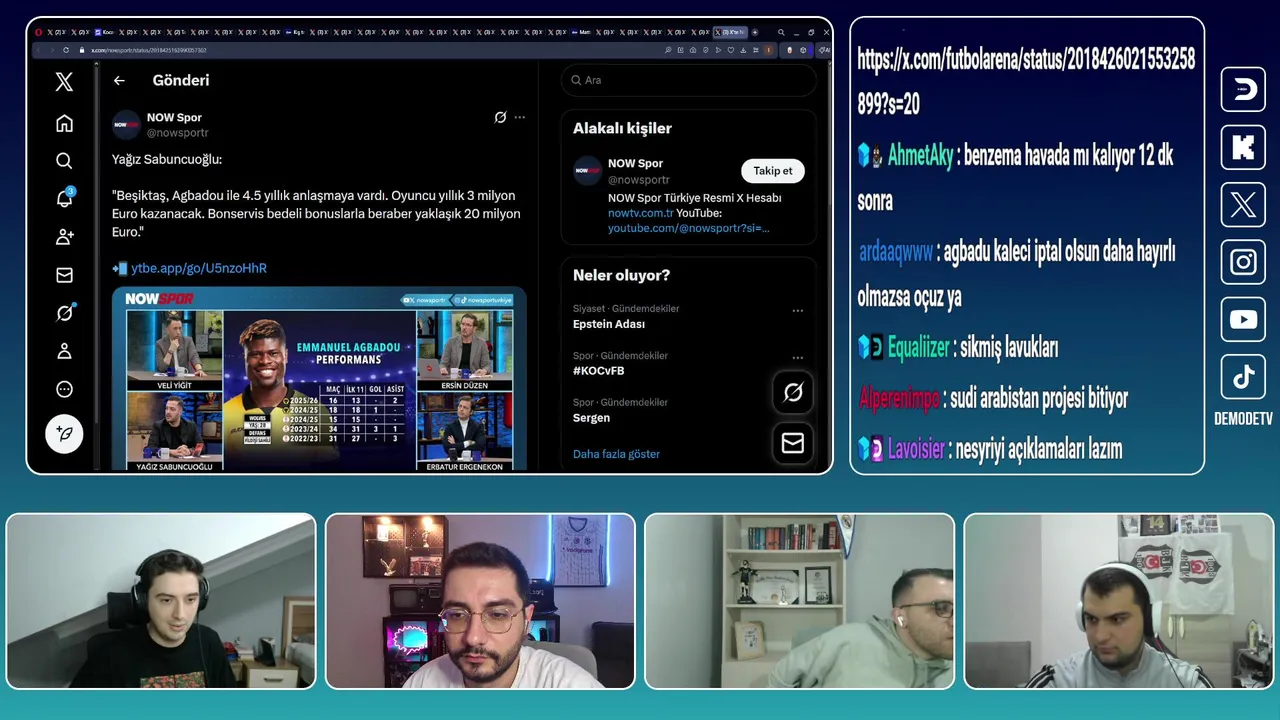Click ardaaqwww username in chat
1280x720 pixels.
tap(896, 252)
